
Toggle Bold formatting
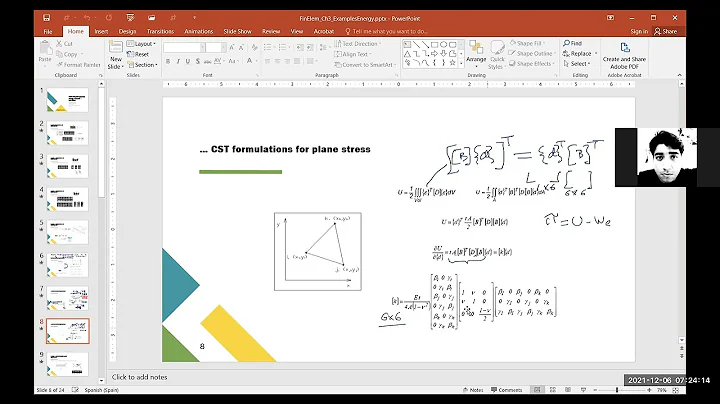168,61
